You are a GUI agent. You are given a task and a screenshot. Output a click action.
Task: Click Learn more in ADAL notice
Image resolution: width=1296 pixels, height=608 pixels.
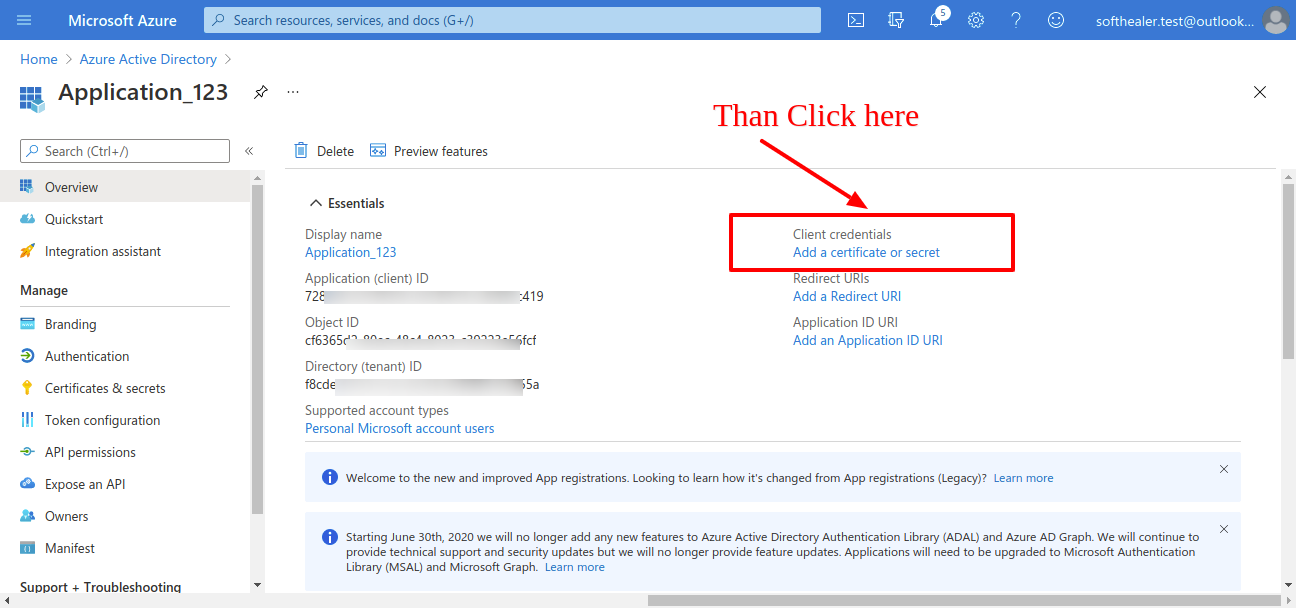(575, 567)
